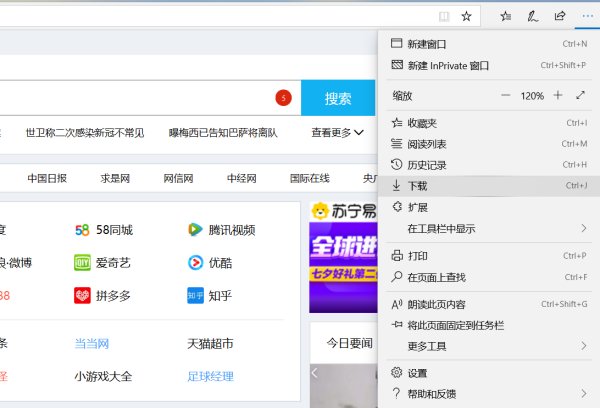600x408 pixels.
Task: Expand the 更多工具 submenu
Action: (x=583, y=346)
